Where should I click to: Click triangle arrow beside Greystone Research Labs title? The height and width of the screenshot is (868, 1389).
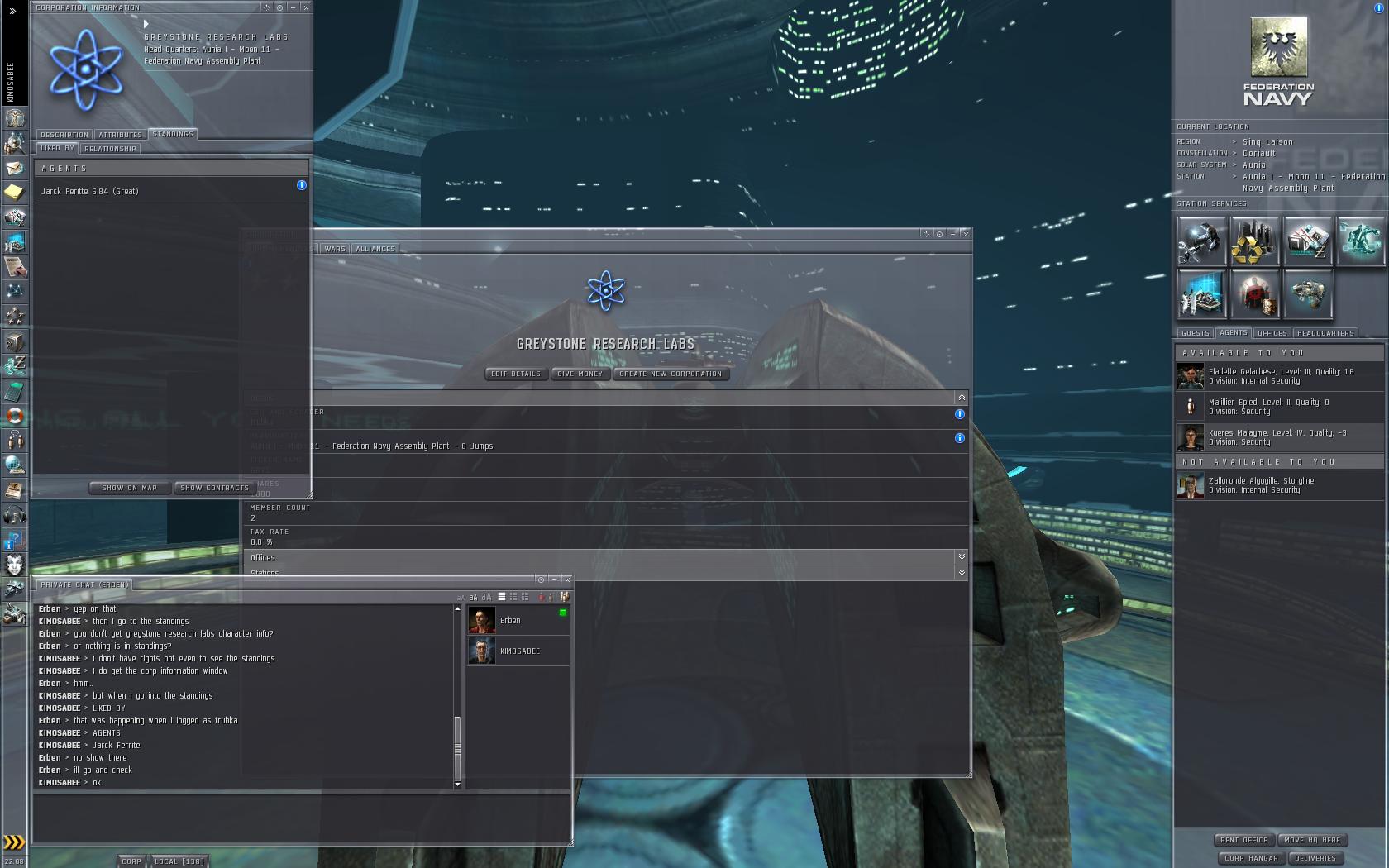[146, 25]
